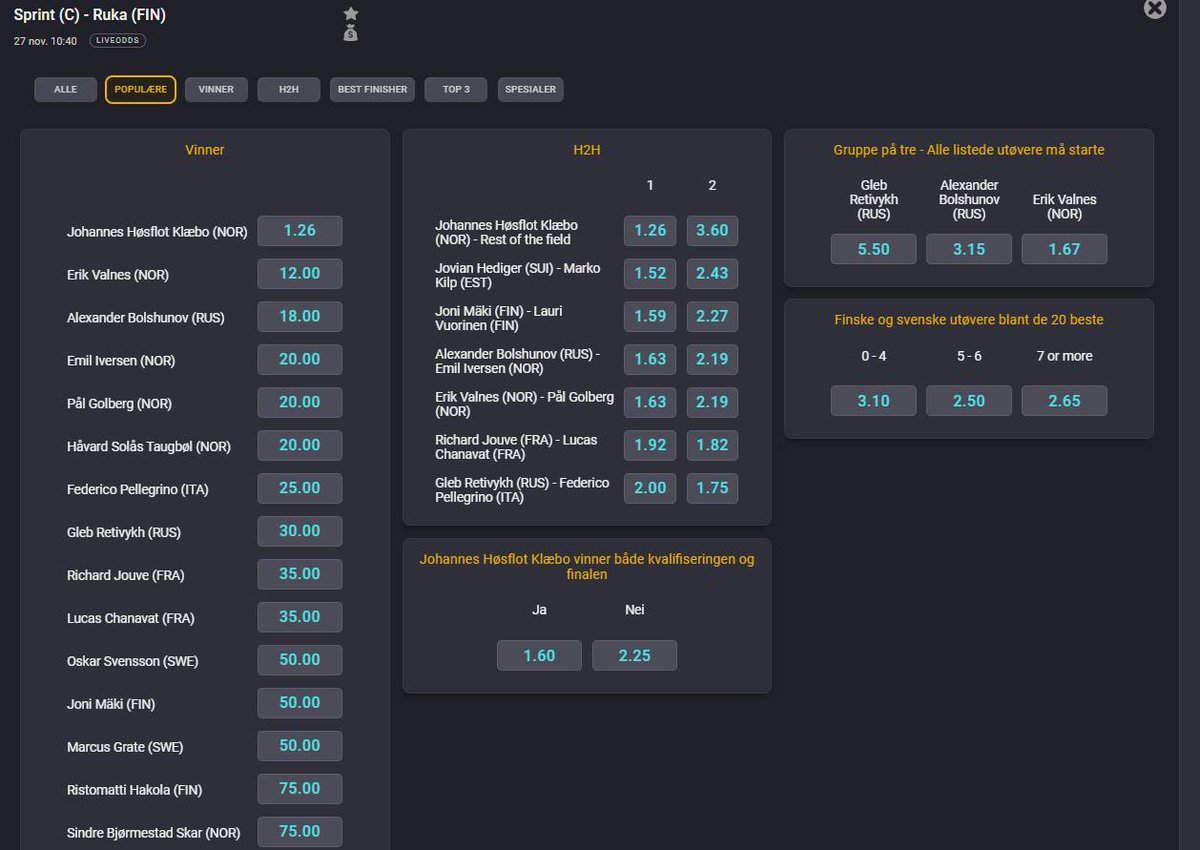
Task: Click the 27 nov. 10:40 date text
Action: (x=45, y=41)
